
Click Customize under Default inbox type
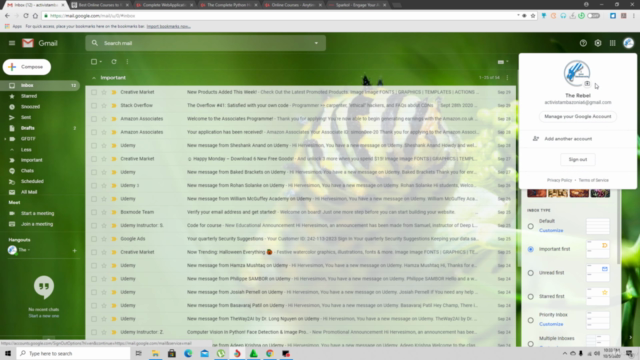[x=551, y=230]
